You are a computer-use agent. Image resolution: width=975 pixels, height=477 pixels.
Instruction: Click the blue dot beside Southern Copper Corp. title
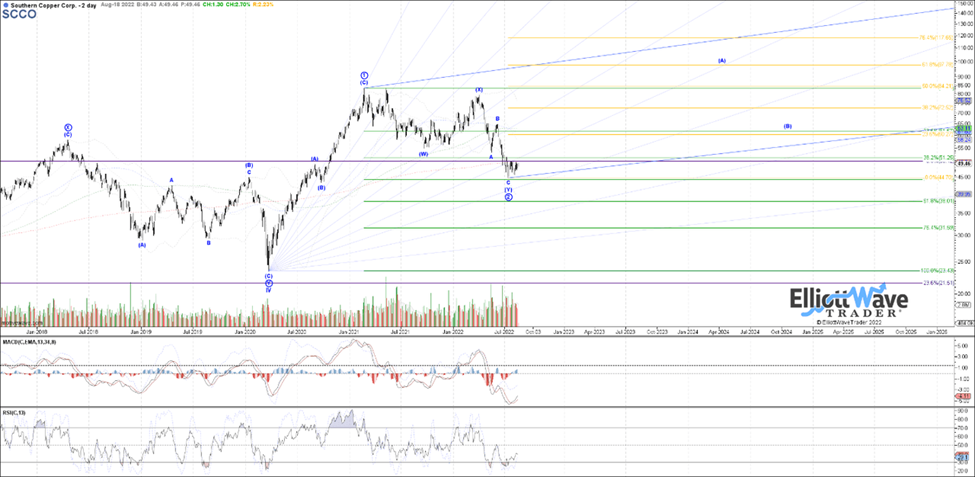coord(3,5)
